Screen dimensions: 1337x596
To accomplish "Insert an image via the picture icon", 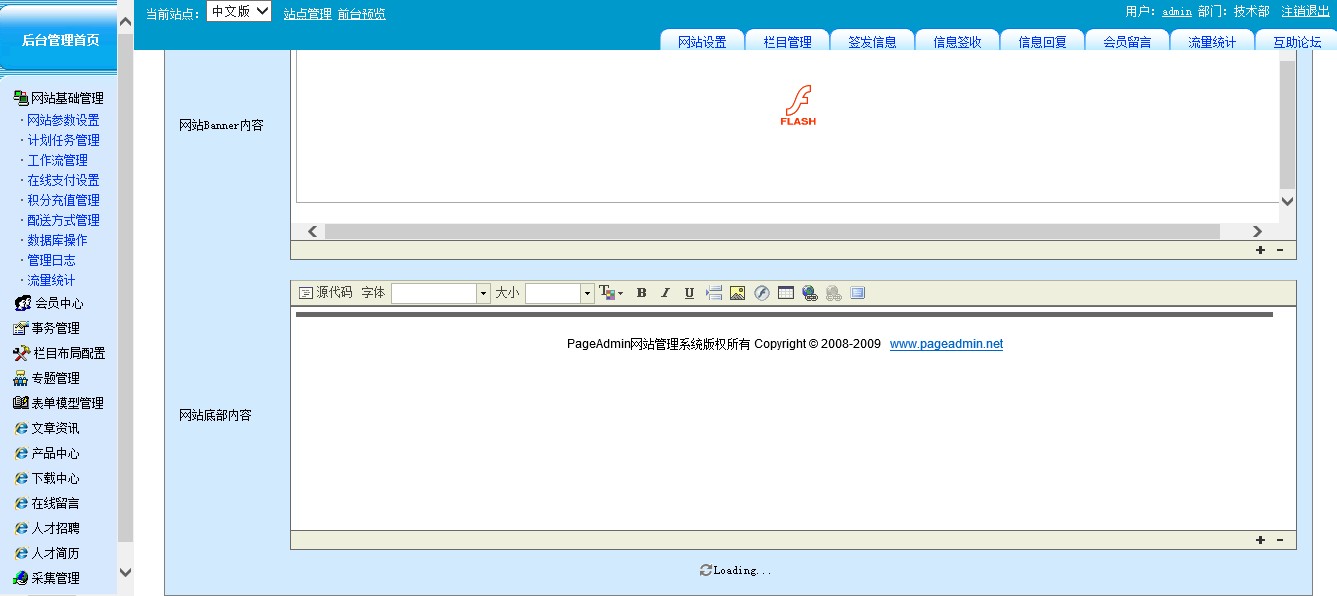I will coord(738,293).
